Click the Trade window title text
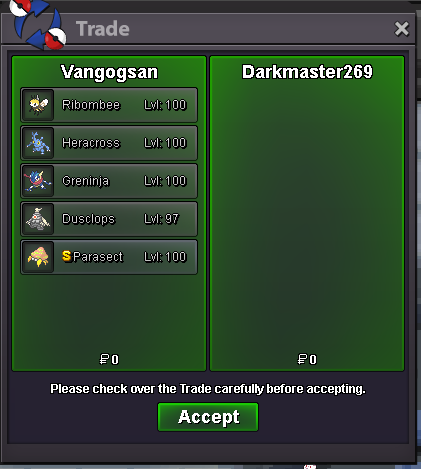Screen dimensions: 421x469 pyautogui.click(x=103, y=29)
